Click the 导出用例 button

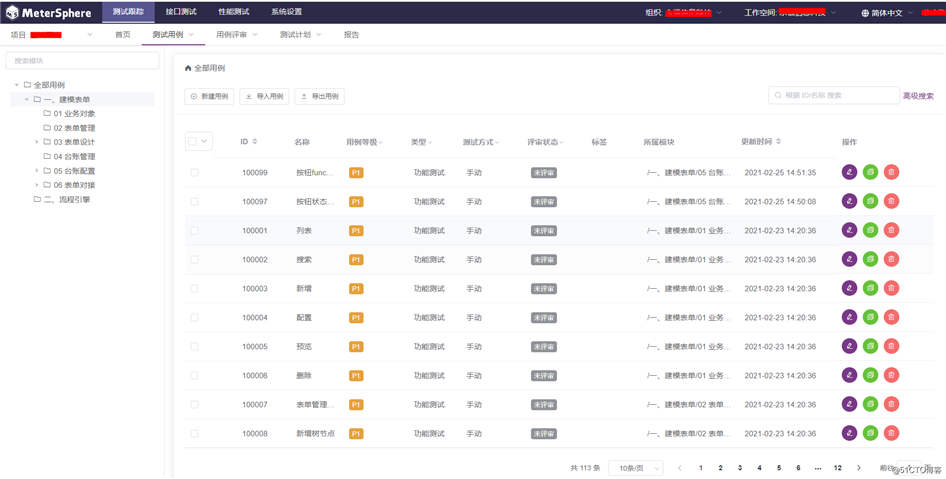click(x=319, y=97)
